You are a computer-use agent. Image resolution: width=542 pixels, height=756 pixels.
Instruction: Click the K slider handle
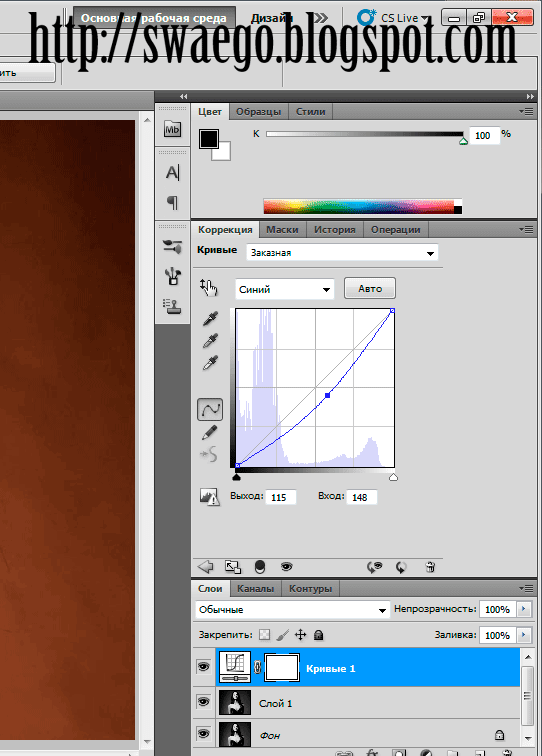click(x=463, y=141)
